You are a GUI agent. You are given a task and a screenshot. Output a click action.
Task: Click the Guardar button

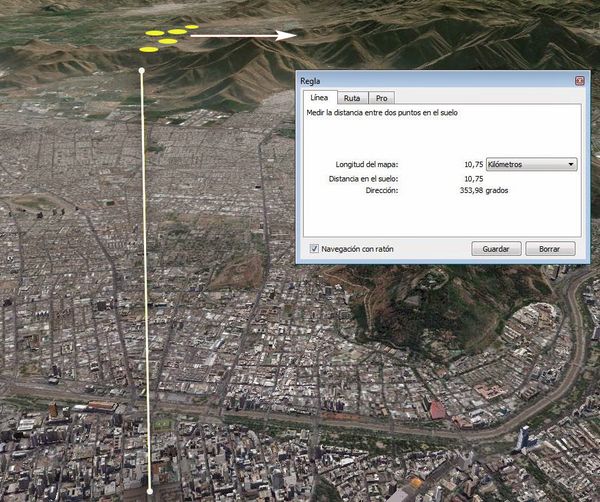(496, 248)
